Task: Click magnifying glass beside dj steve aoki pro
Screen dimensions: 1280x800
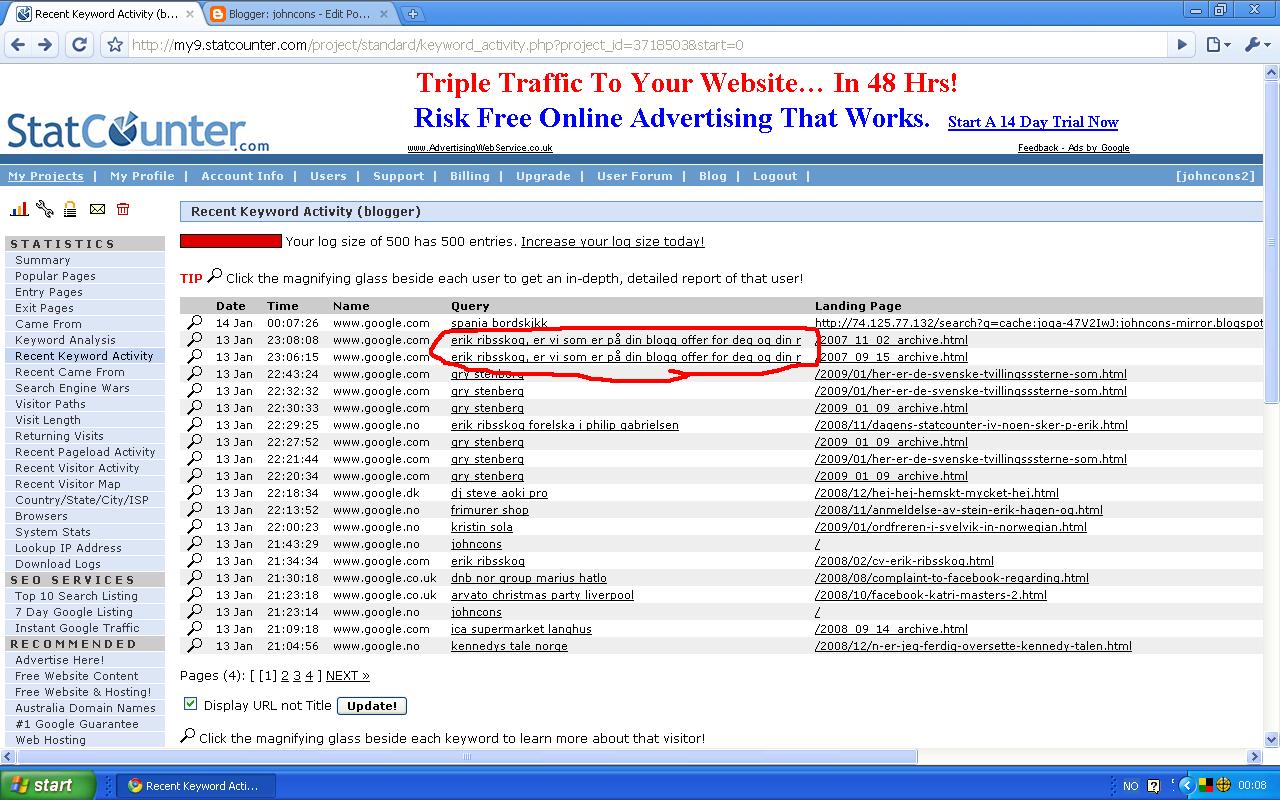Action: pos(195,493)
